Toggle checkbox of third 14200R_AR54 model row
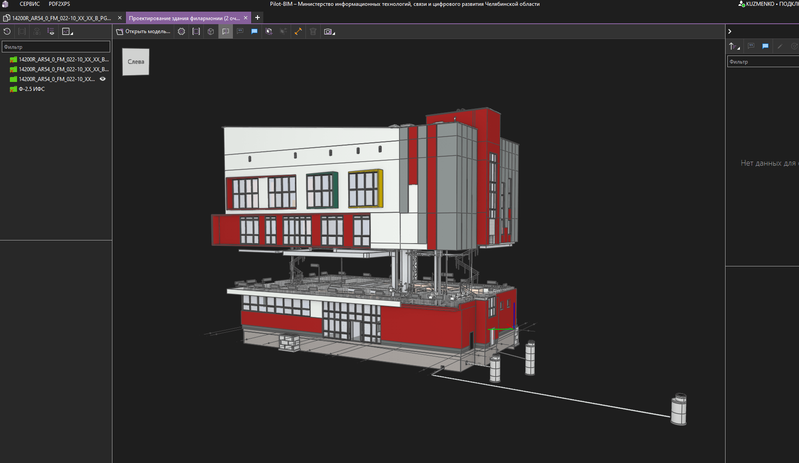799x463 pixels. (13, 79)
